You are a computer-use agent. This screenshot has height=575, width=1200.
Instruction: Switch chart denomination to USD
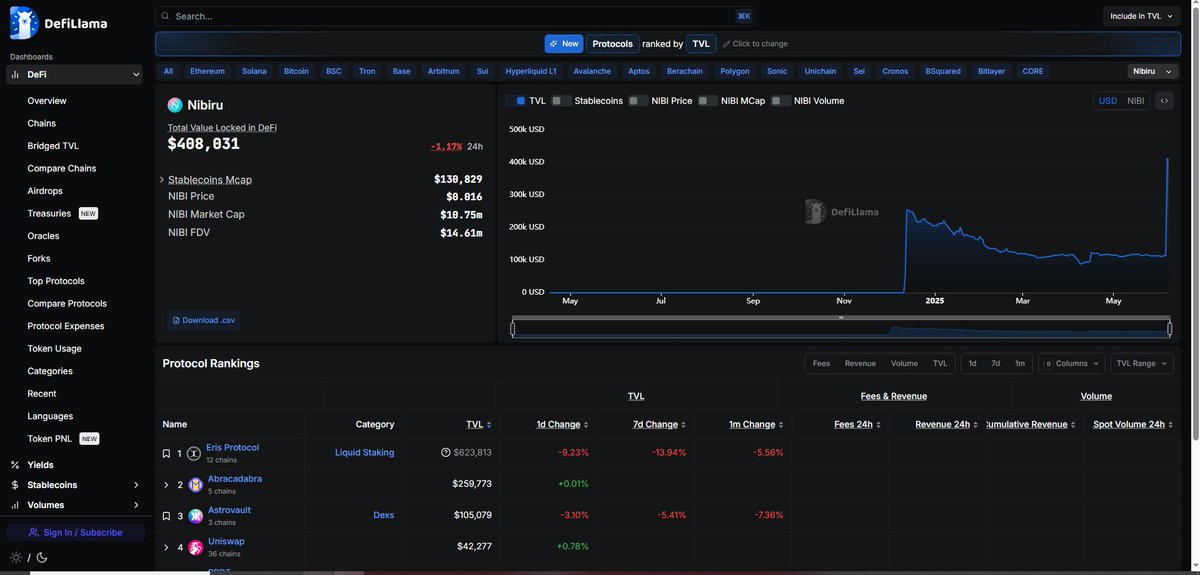(x=1108, y=101)
